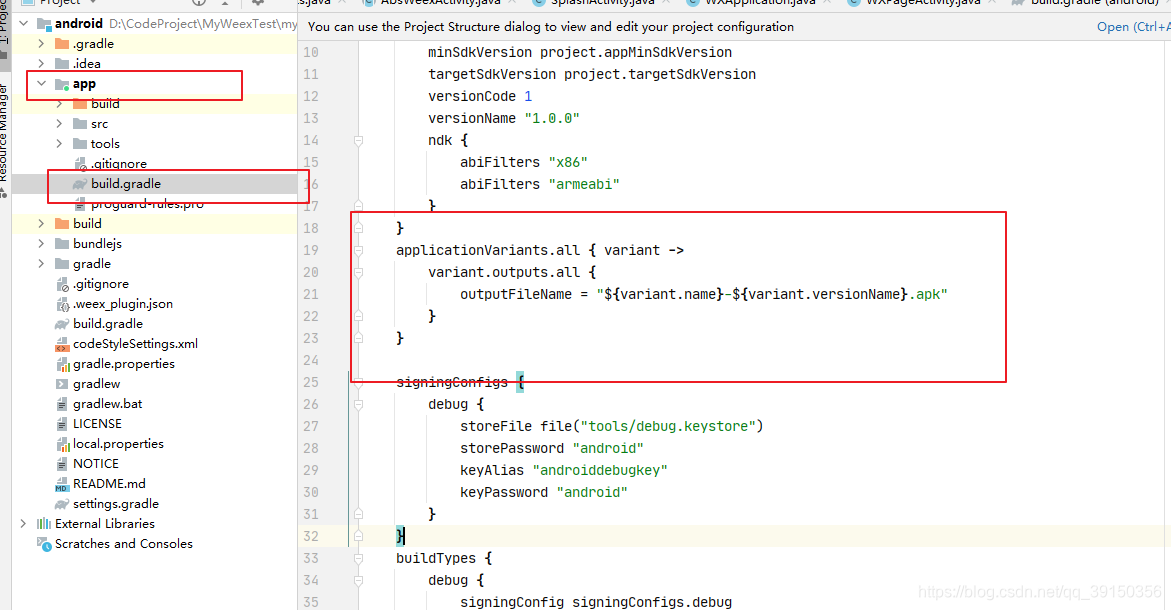Screen dimensions: 1171x610
Task: Click the outputFileName code line
Action: 703,294
